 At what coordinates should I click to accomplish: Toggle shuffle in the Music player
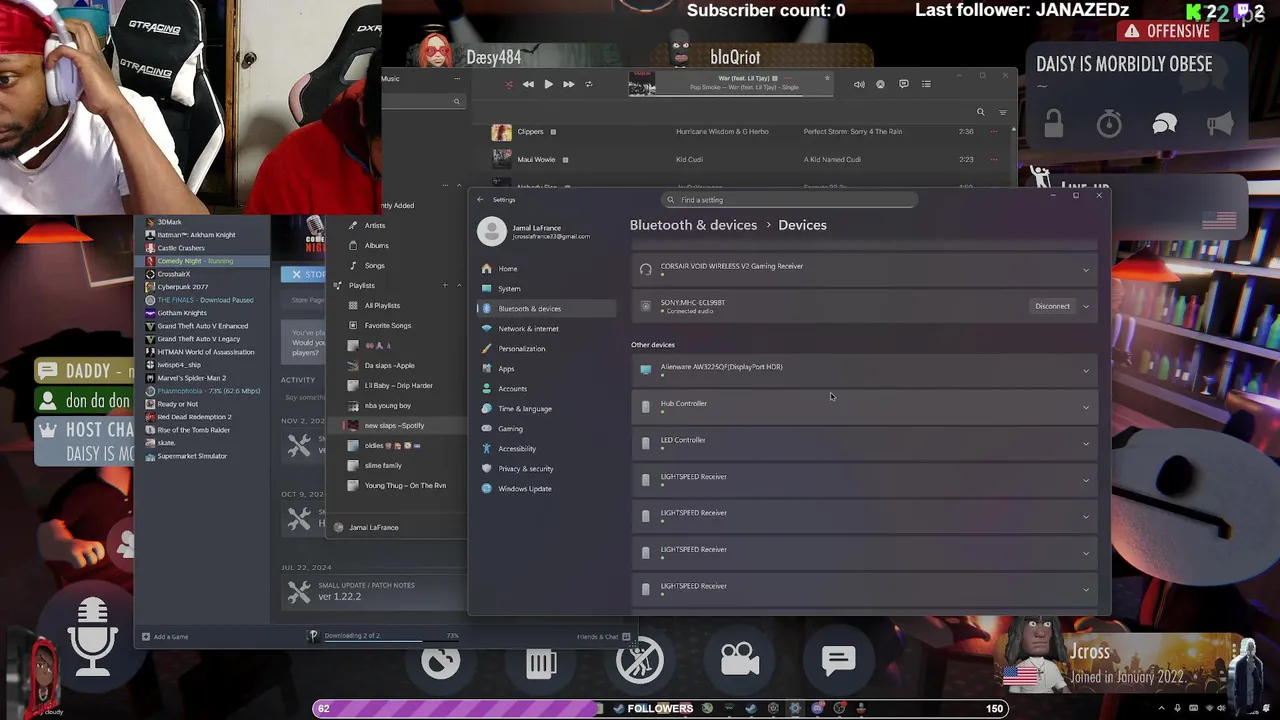[x=509, y=84]
